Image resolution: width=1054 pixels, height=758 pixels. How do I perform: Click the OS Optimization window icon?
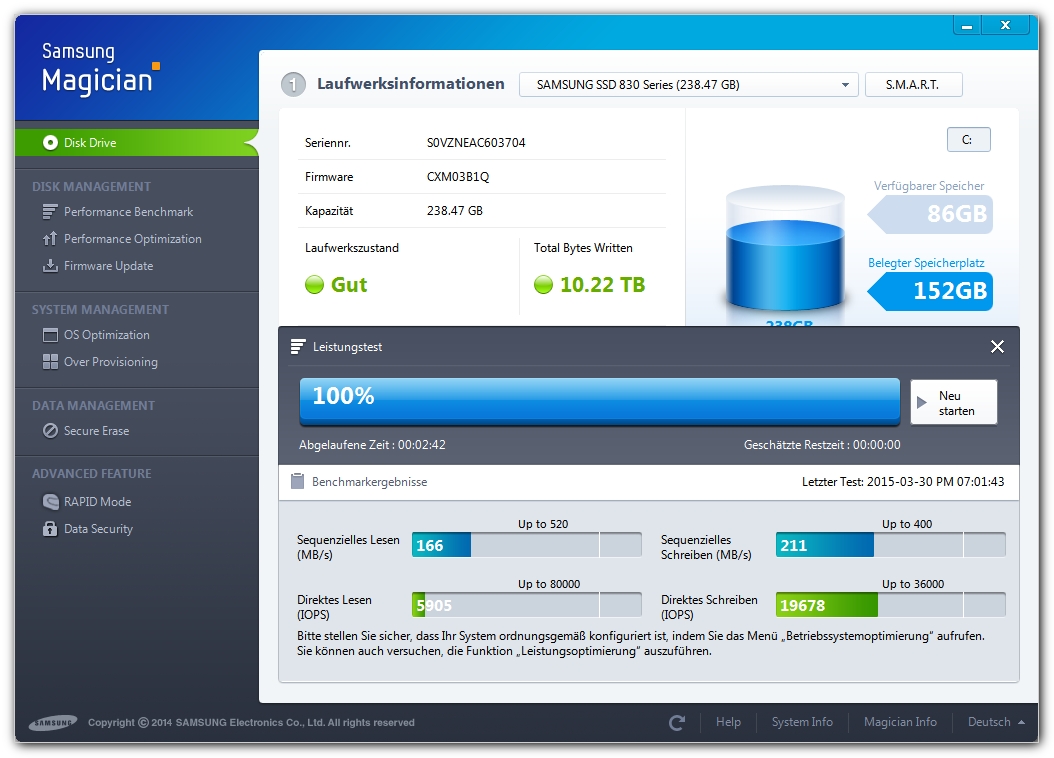click(x=50, y=335)
